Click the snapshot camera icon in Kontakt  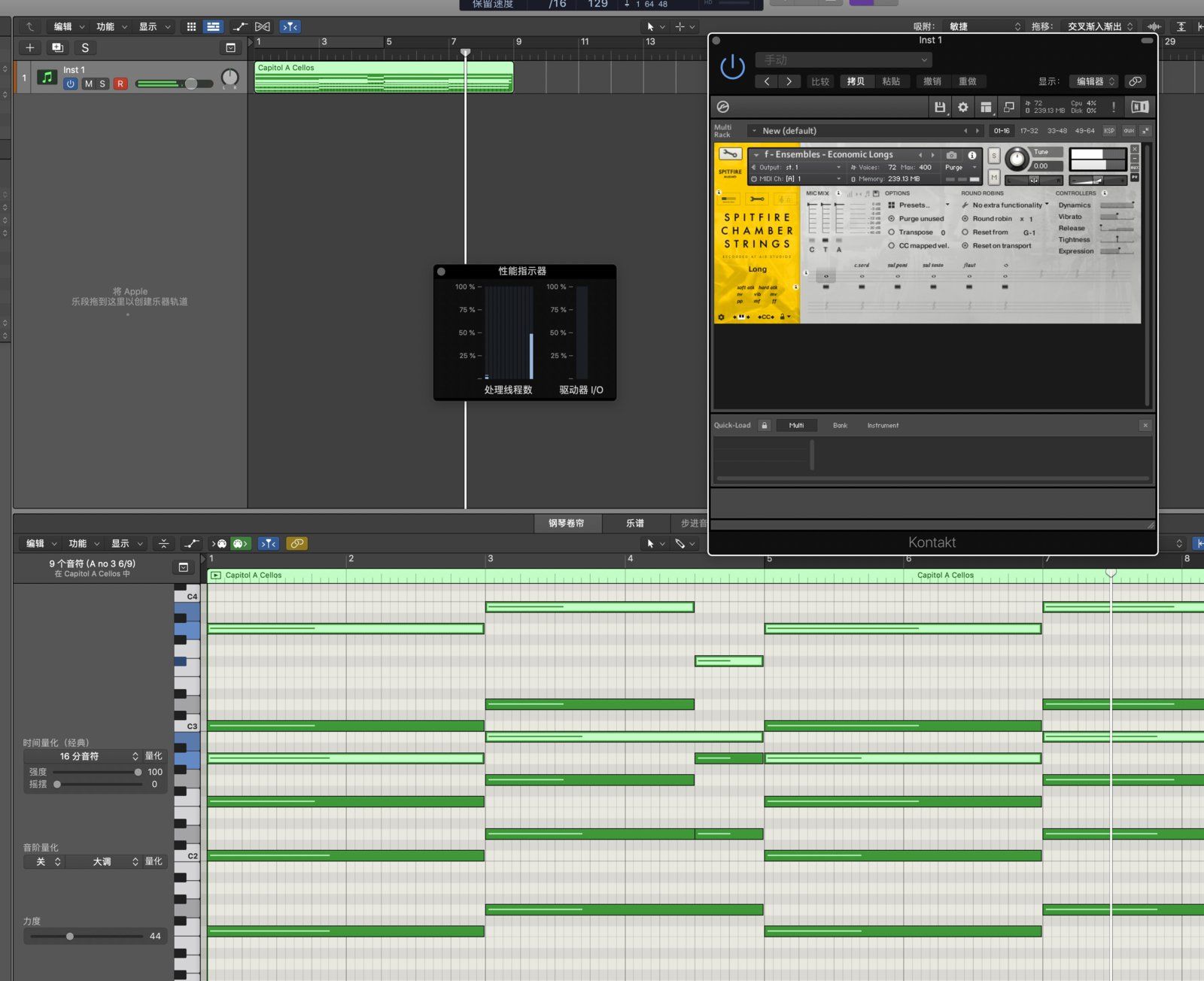[x=951, y=155]
